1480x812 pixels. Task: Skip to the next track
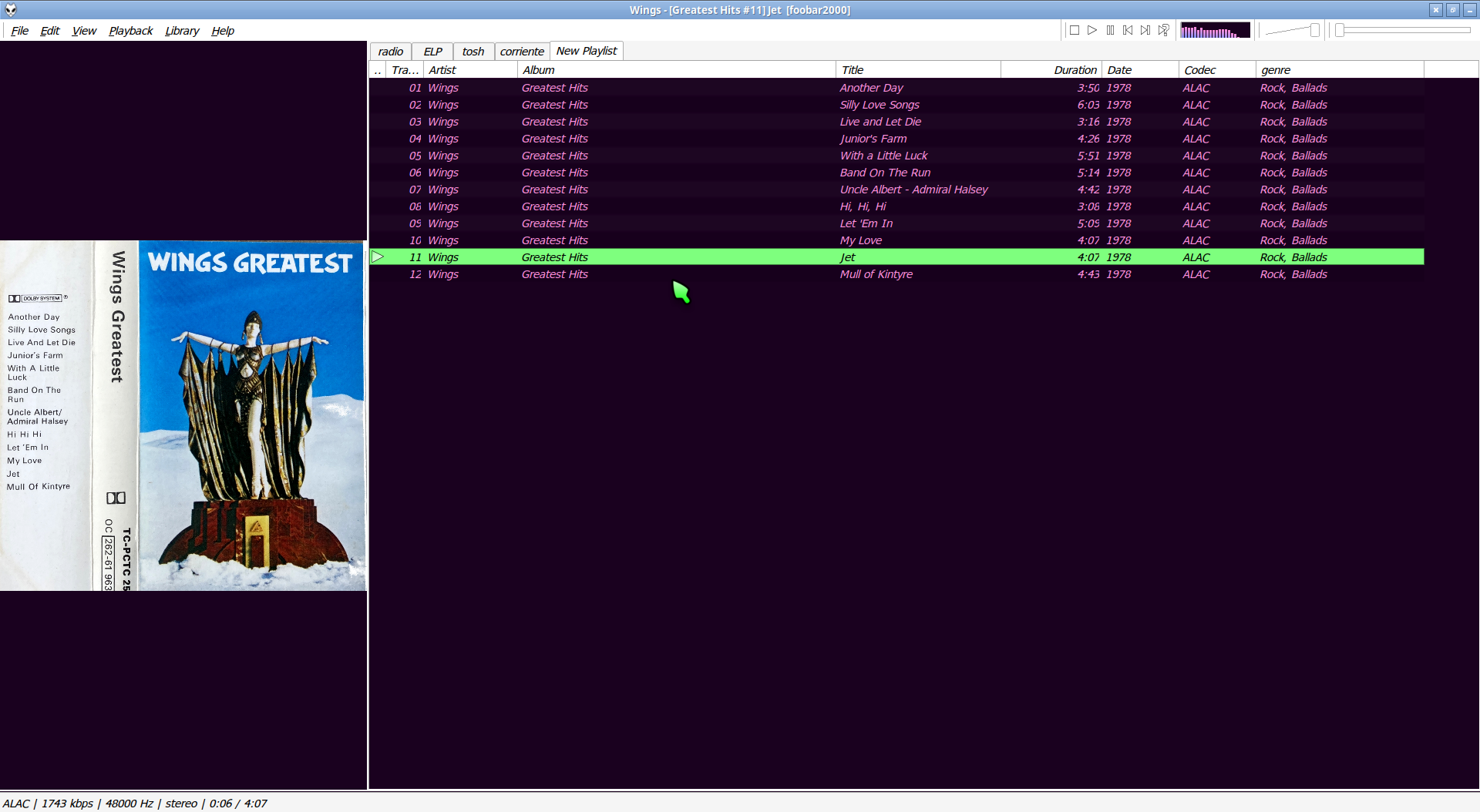(1145, 30)
